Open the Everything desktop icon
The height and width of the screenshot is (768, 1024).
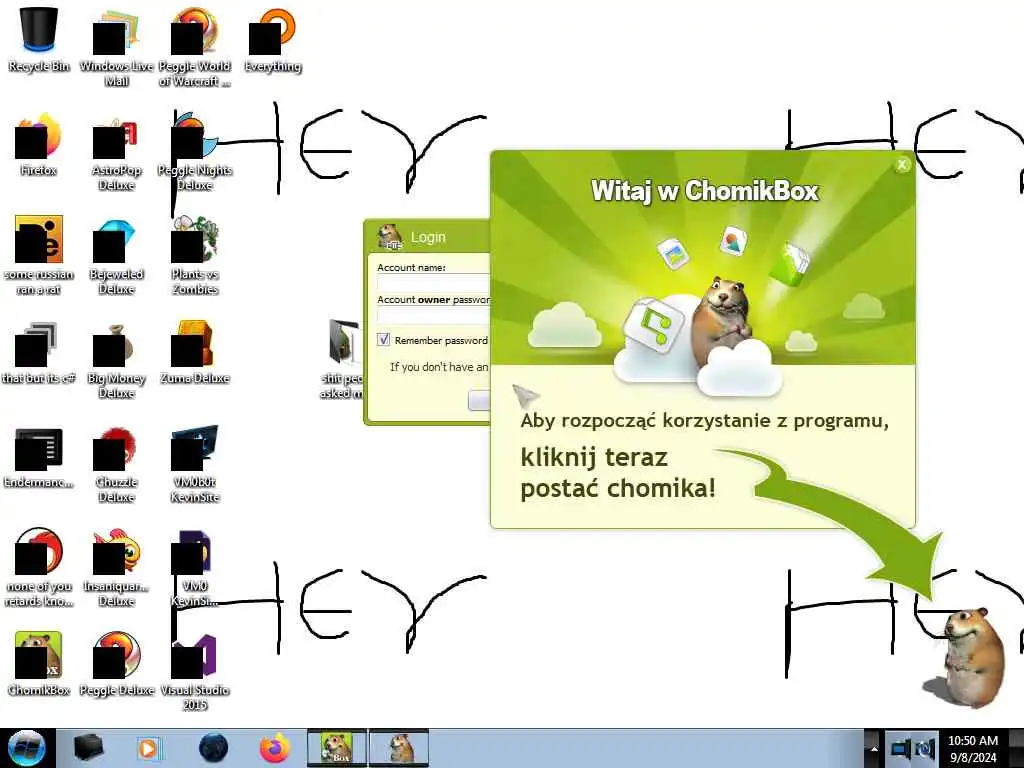pyautogui.click(x=273, y=40)
